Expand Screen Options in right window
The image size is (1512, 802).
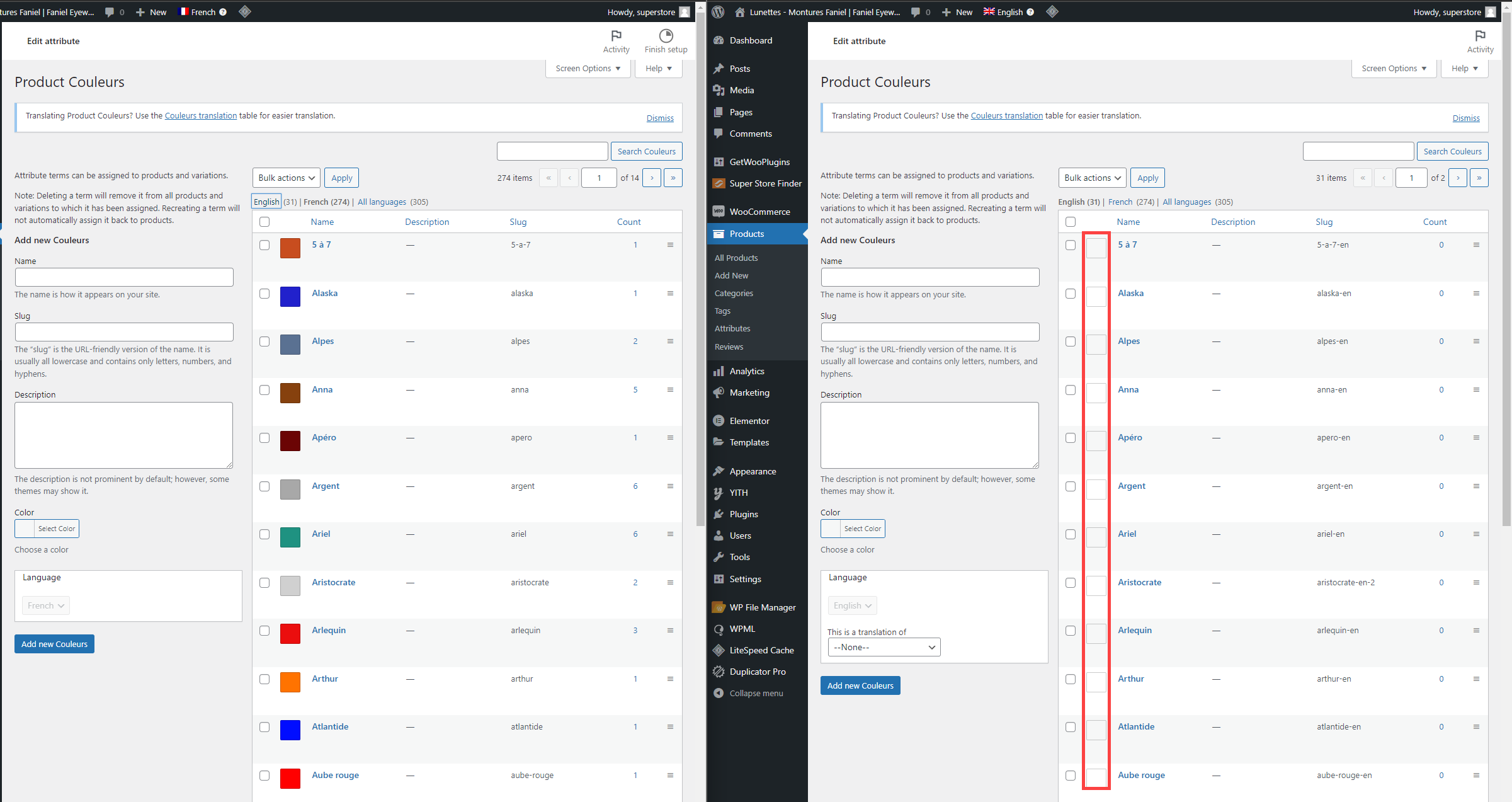(1394, 68)
